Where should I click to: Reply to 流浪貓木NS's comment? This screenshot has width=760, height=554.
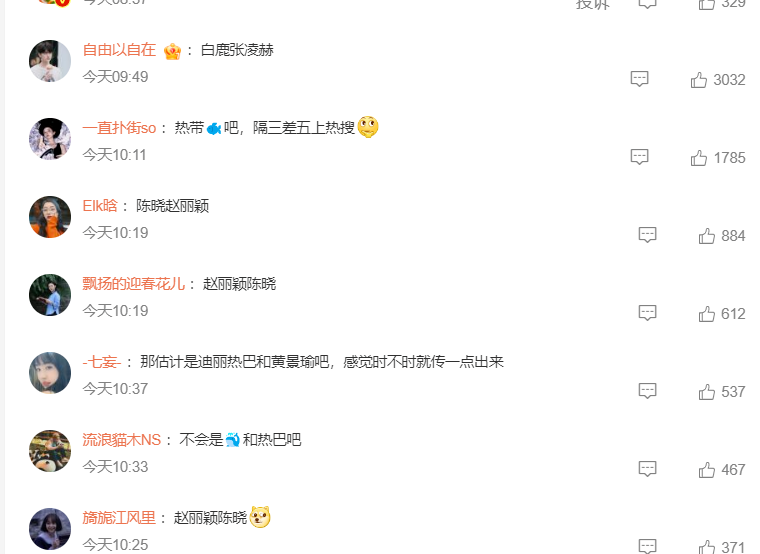[x=648, y=469]
